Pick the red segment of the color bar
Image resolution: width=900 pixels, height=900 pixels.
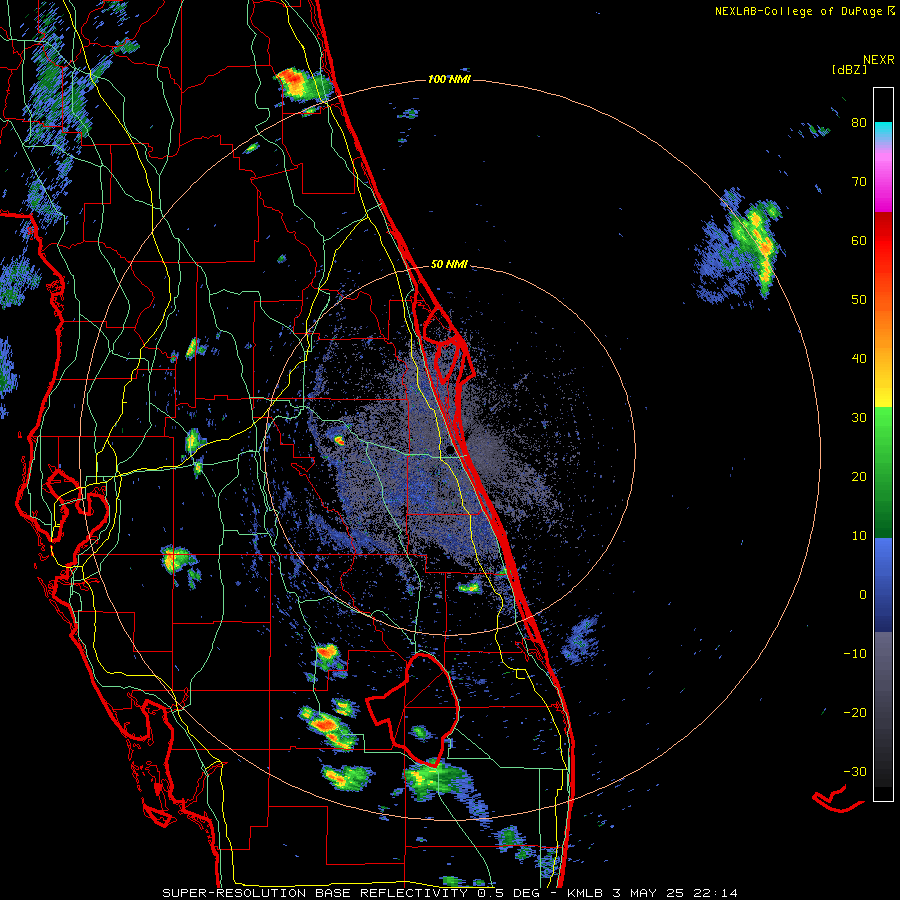click(x=883, y=241)
